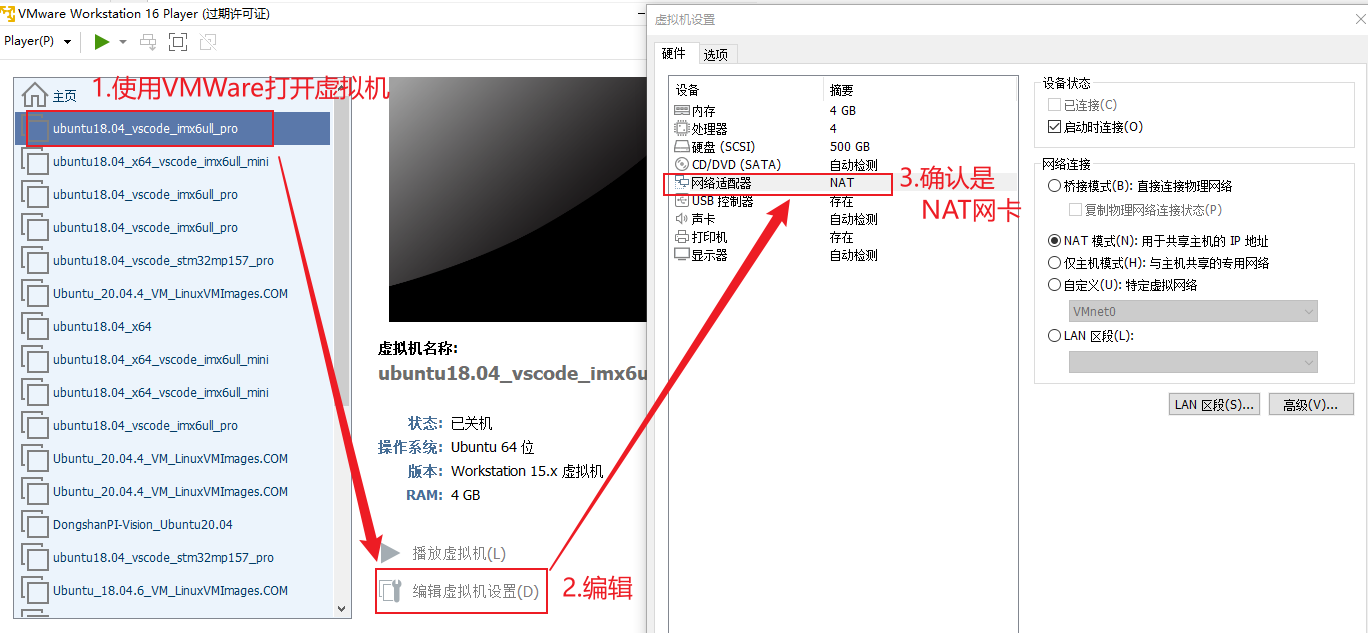
Task: Click the wrench icon for 编辑虚拟机设置
Action: click(391, 591)
